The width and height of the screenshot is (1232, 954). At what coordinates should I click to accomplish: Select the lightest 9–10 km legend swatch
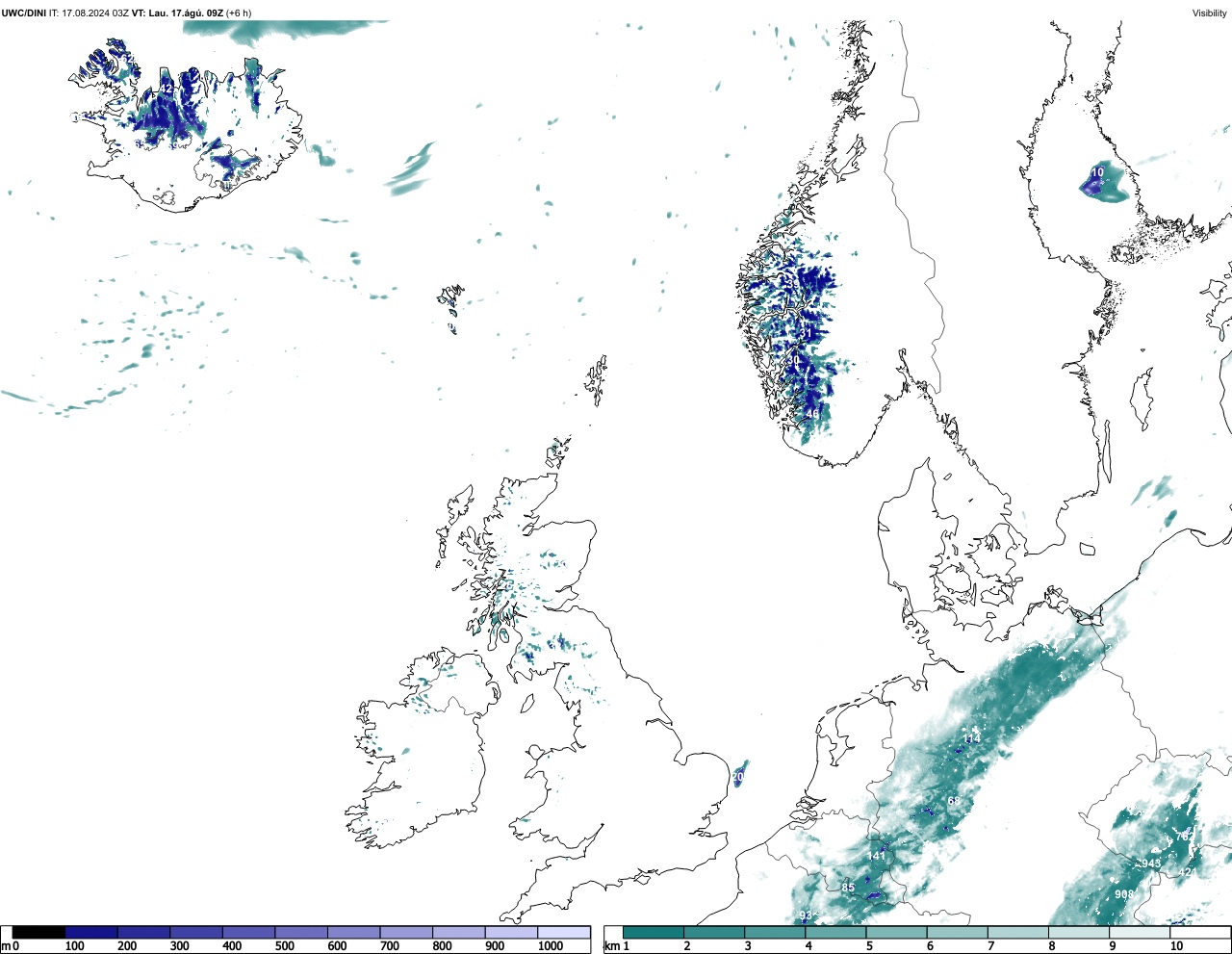1140,932
